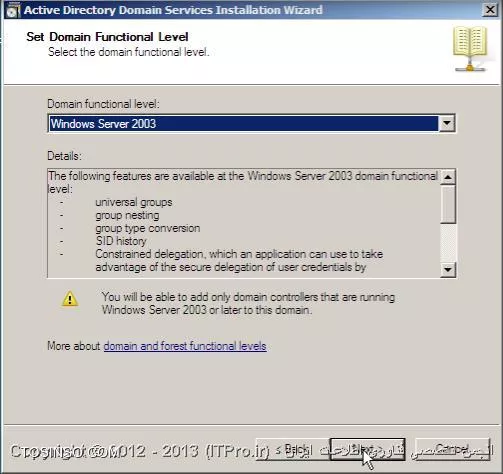Viewport: 503px width, 474px height.
Task: Click inside the Details text box
Action: pos(243,223)
